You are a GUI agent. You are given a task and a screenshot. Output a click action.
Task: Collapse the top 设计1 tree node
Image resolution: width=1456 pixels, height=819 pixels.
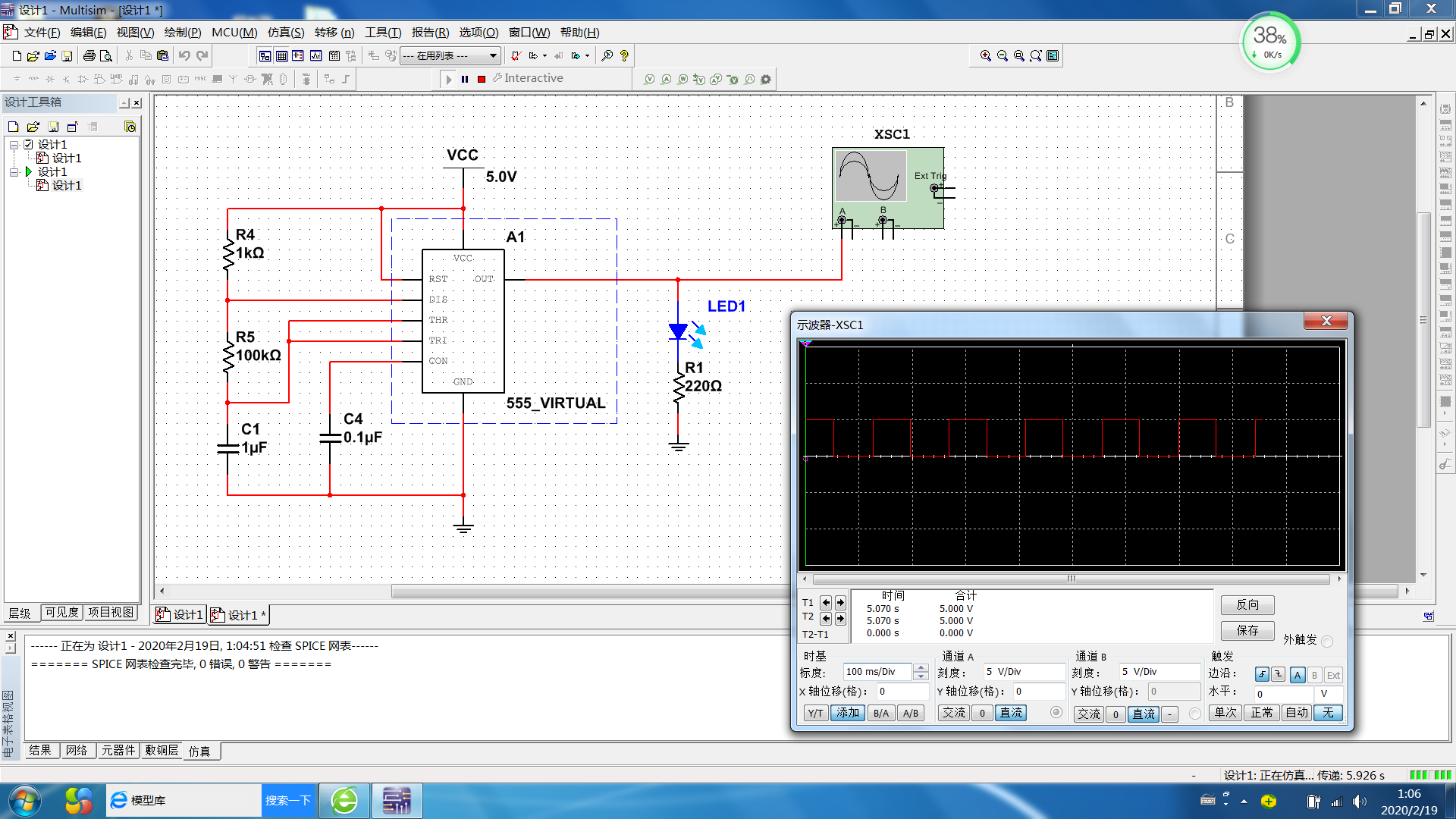pos(14,144)
